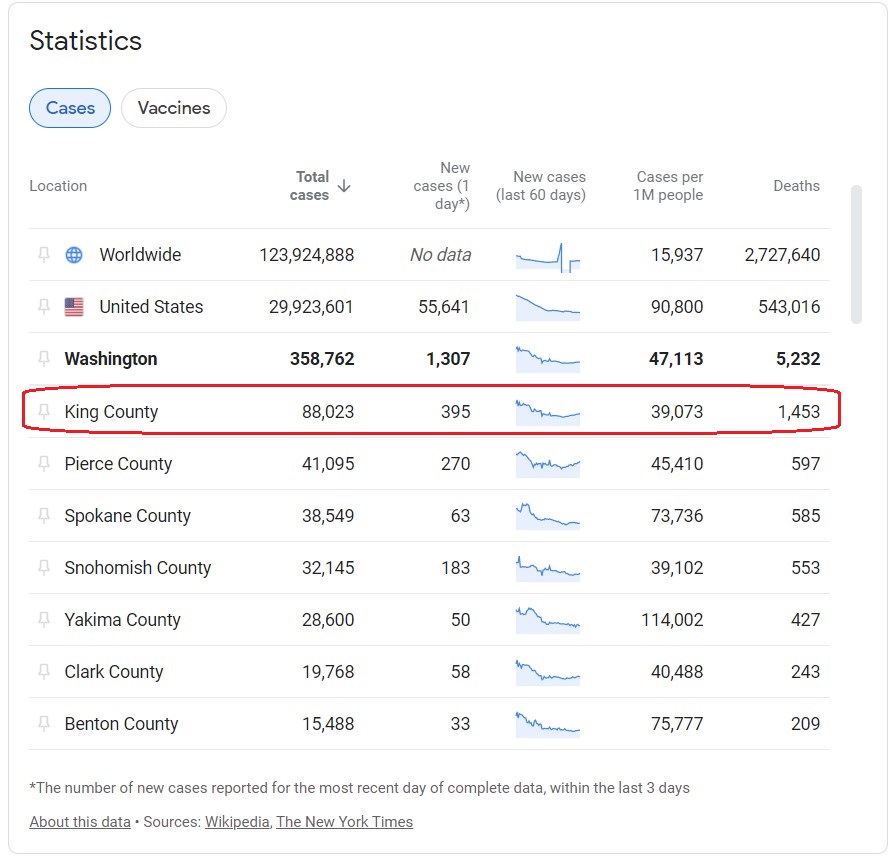Pin the United States row
892x860 pixels.
pyautogui.click(x=43, y=307)
